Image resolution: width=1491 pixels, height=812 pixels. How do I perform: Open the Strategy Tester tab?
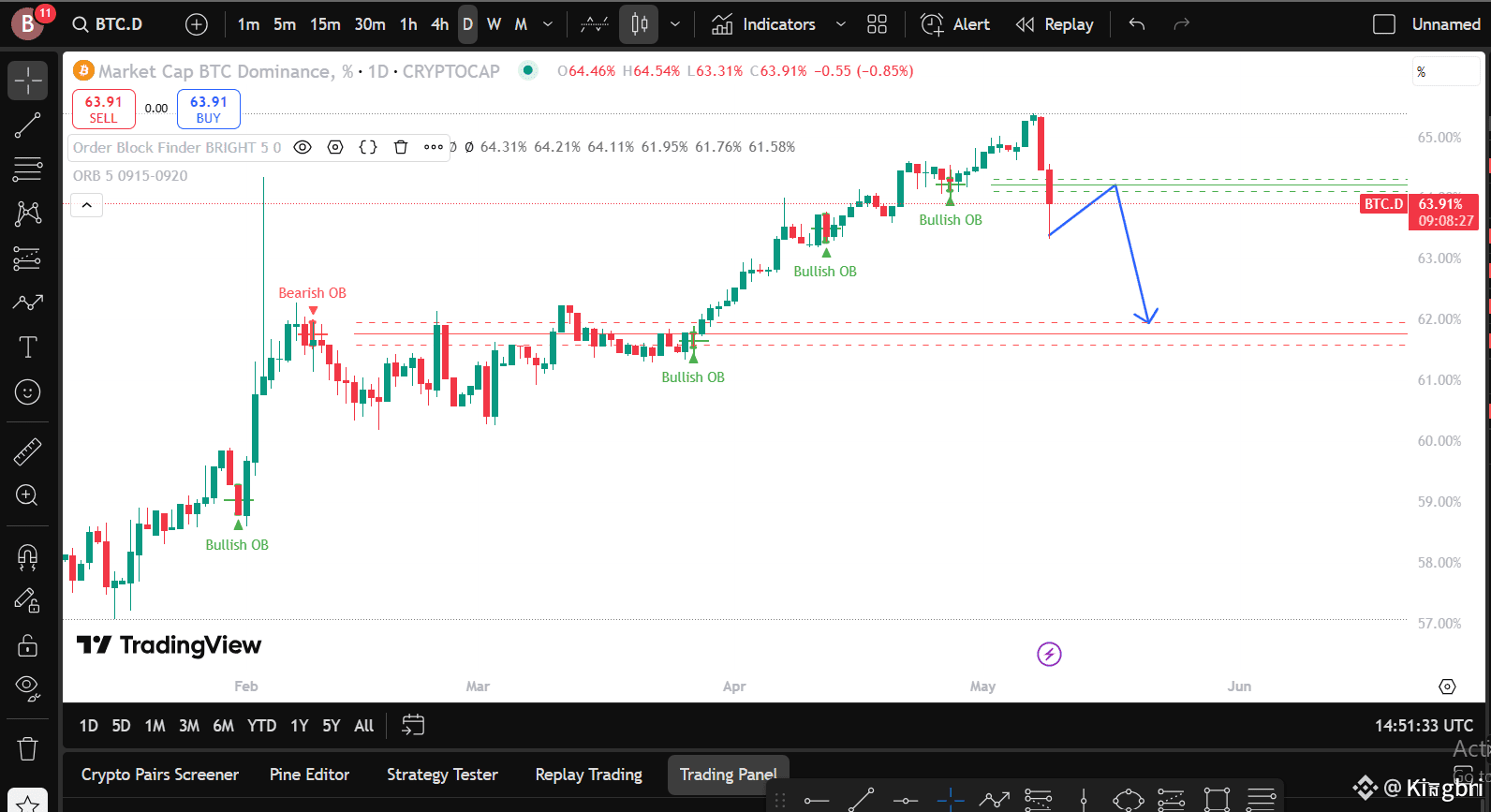[x=442, y=775]
